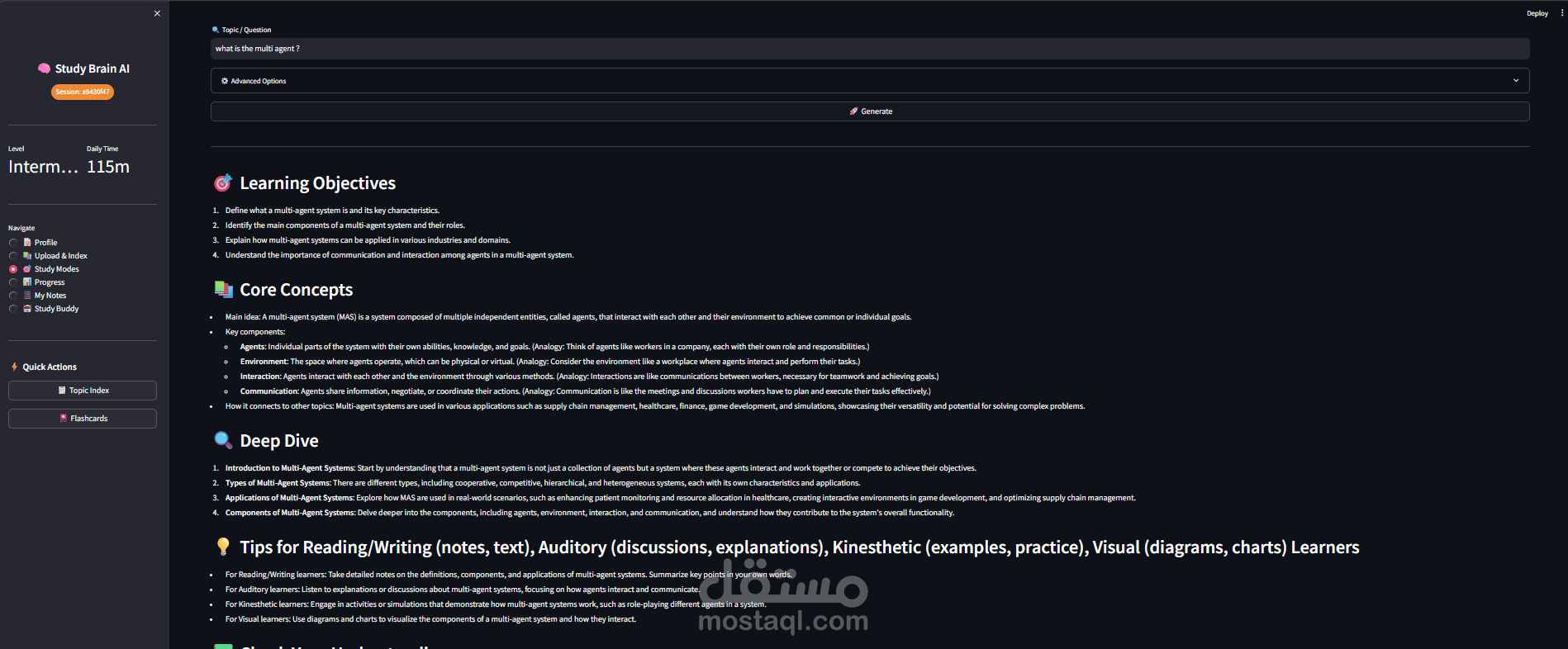The height and width of the screenshot is (649, 1568).
Task: Click the Topic / Question input field
Action: (x=870, y=49)
